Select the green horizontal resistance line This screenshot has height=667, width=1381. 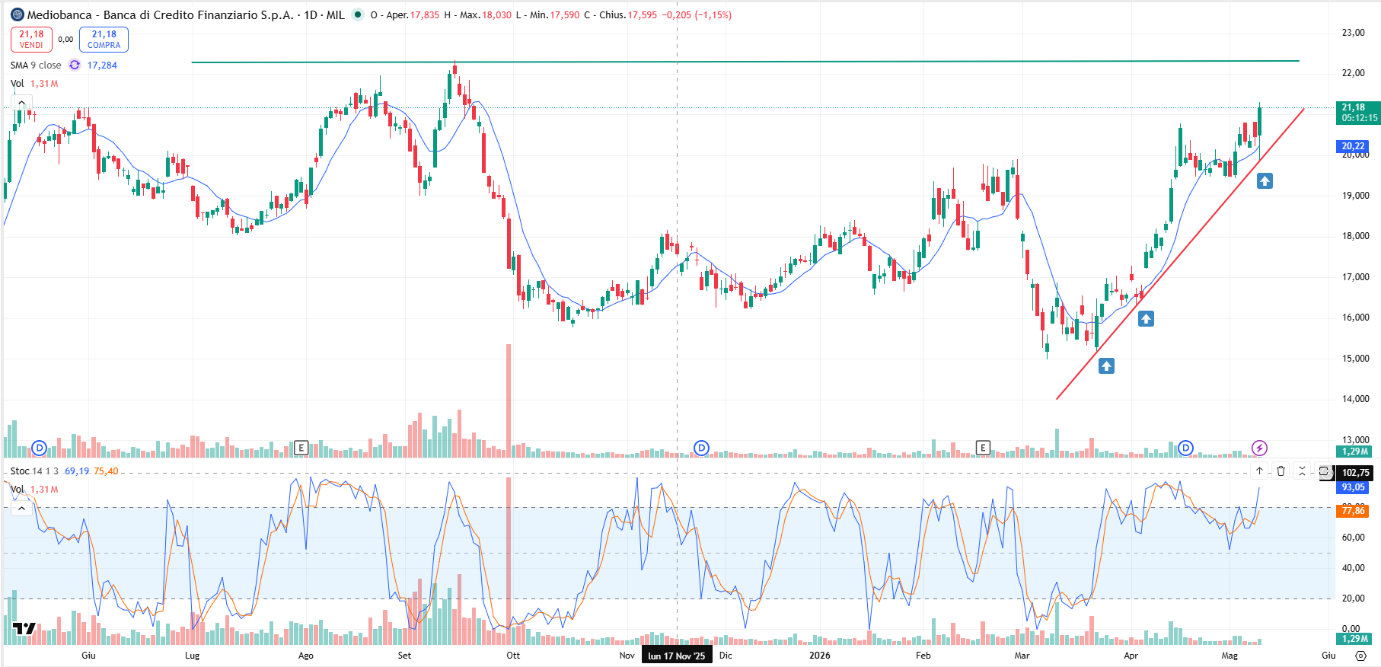pos(745,62)
